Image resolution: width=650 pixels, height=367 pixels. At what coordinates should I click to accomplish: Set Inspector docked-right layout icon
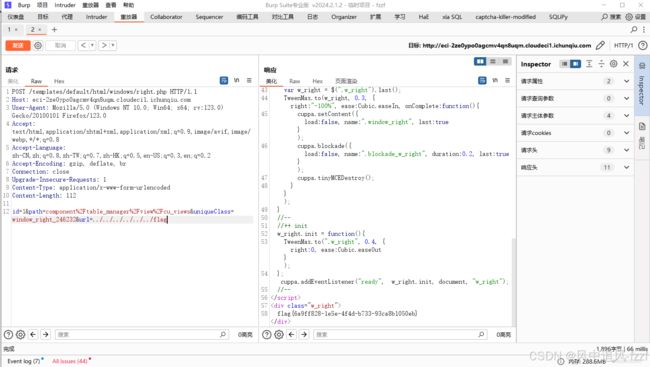click(x=575, y=64)
